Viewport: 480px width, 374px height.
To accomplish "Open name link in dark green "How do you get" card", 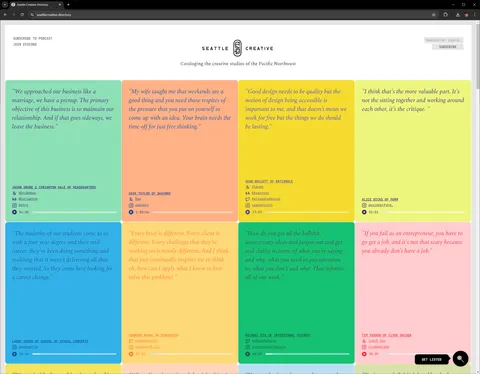I will tap(277, 335).
